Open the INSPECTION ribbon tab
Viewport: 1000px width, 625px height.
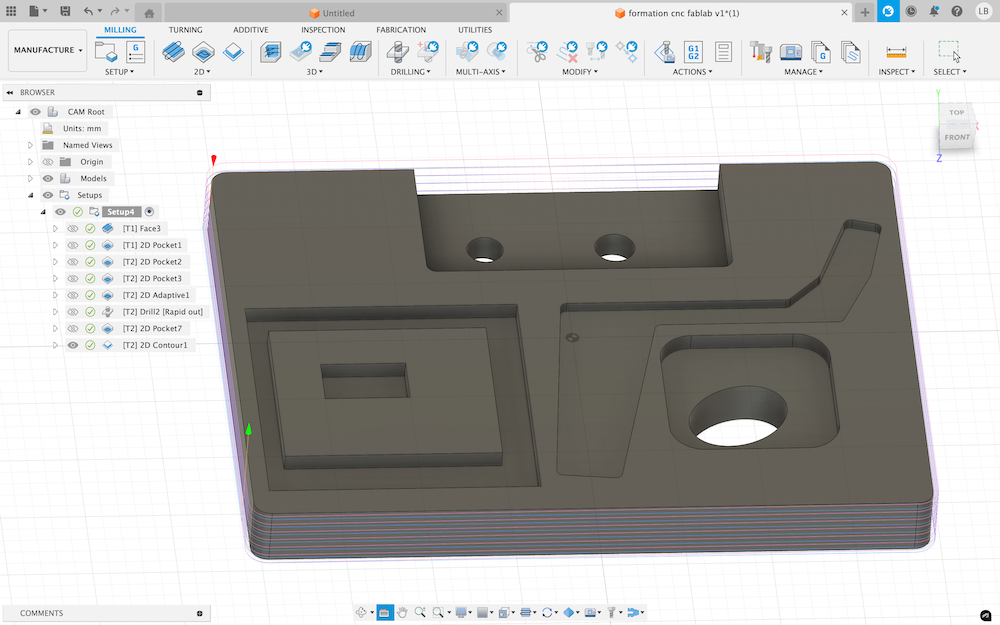(323, 30)
